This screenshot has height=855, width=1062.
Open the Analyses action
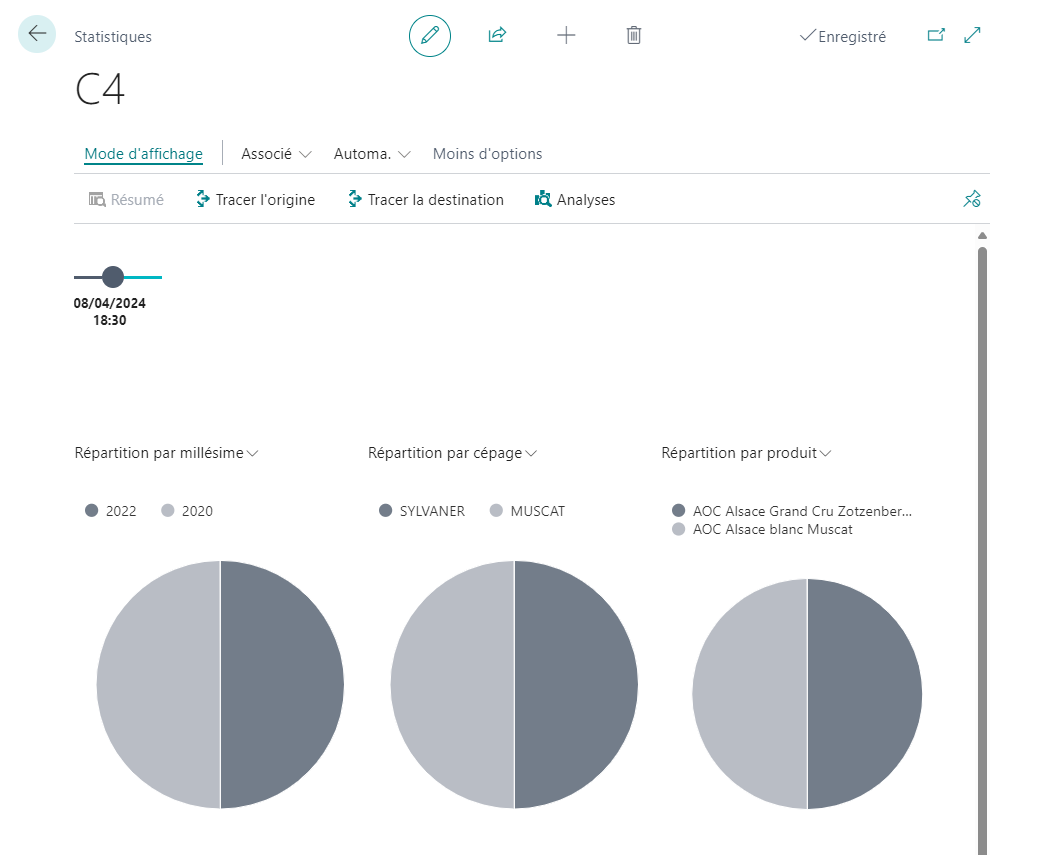[x=575, y=199]
